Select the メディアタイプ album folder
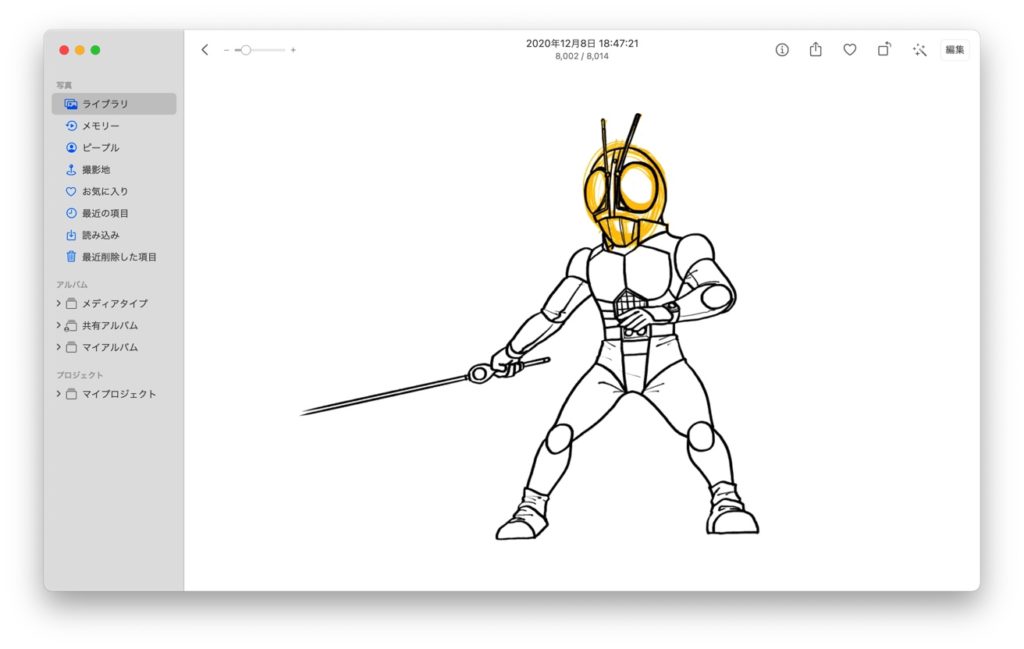Screen dimensions: 1024x649 click(114, 304)
